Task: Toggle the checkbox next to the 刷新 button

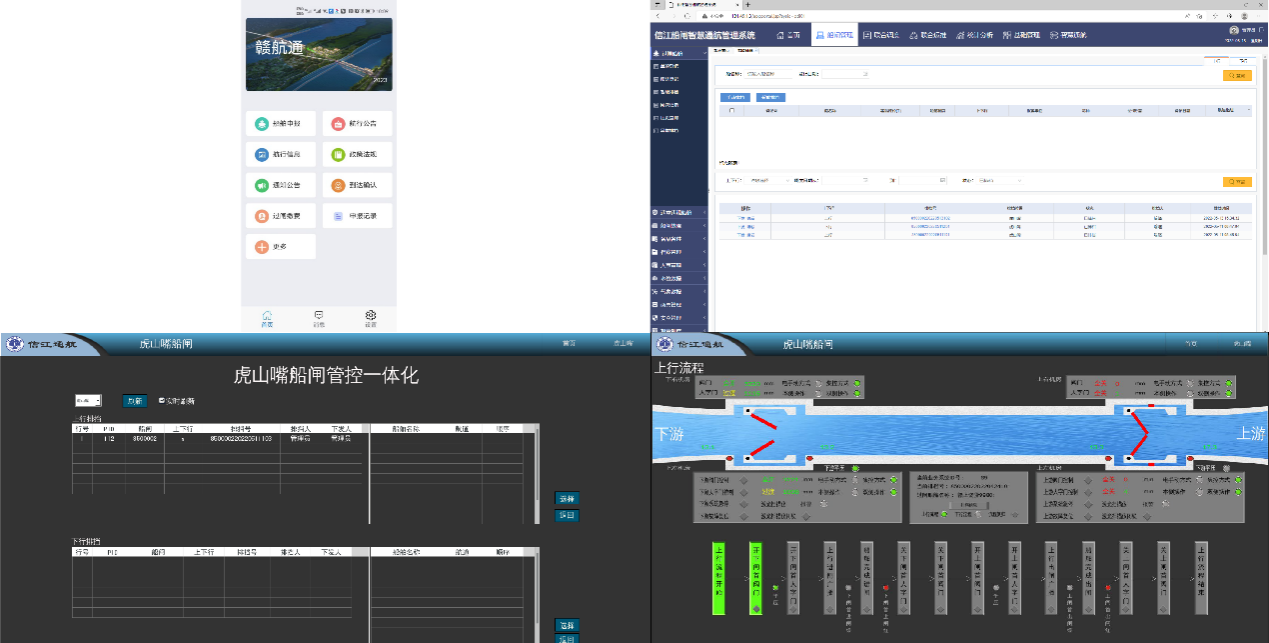Action: point(162,400)
